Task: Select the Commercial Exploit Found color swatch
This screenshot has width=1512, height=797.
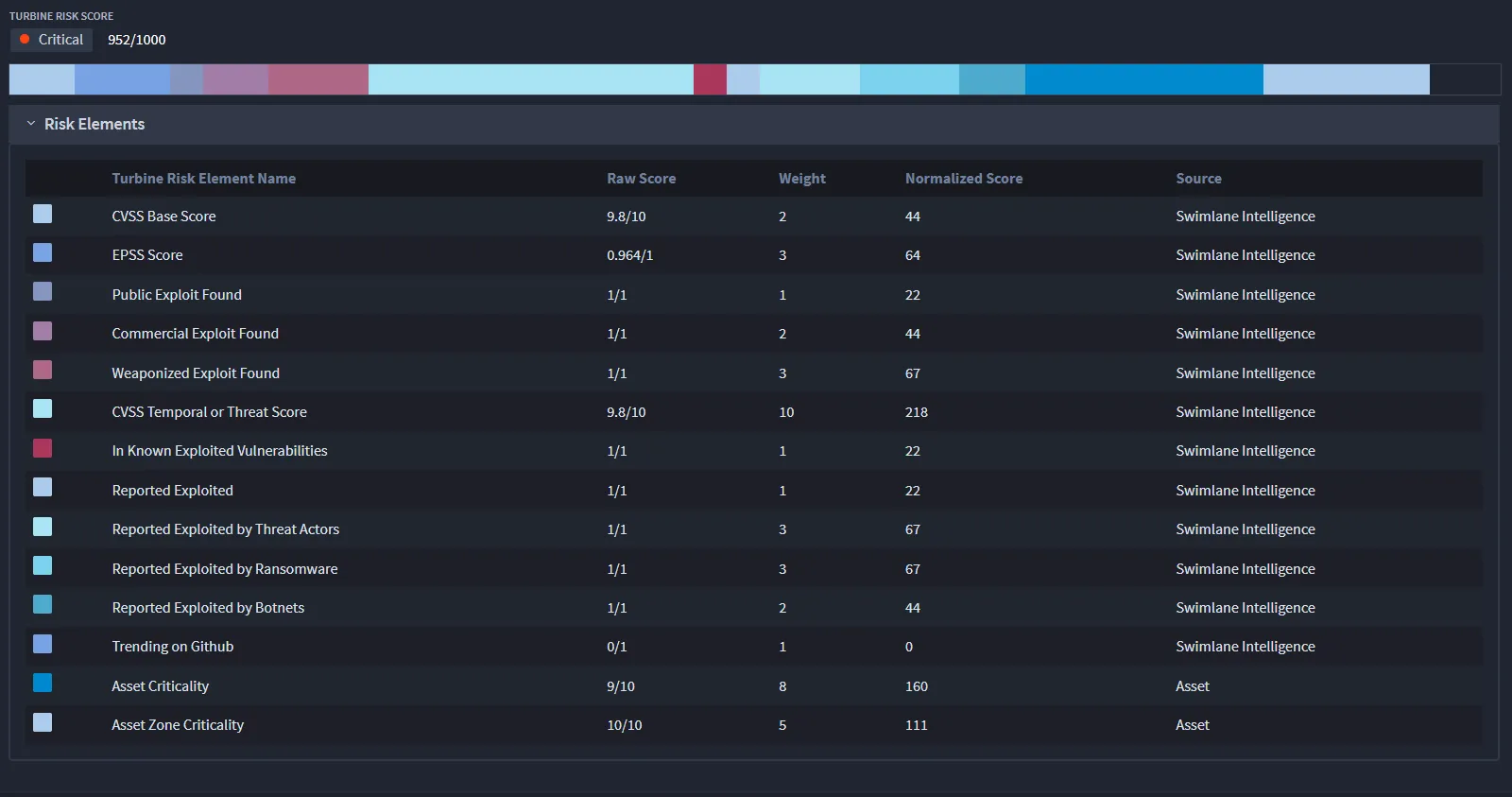Action: pyautogui.click(x=43, y=331)
